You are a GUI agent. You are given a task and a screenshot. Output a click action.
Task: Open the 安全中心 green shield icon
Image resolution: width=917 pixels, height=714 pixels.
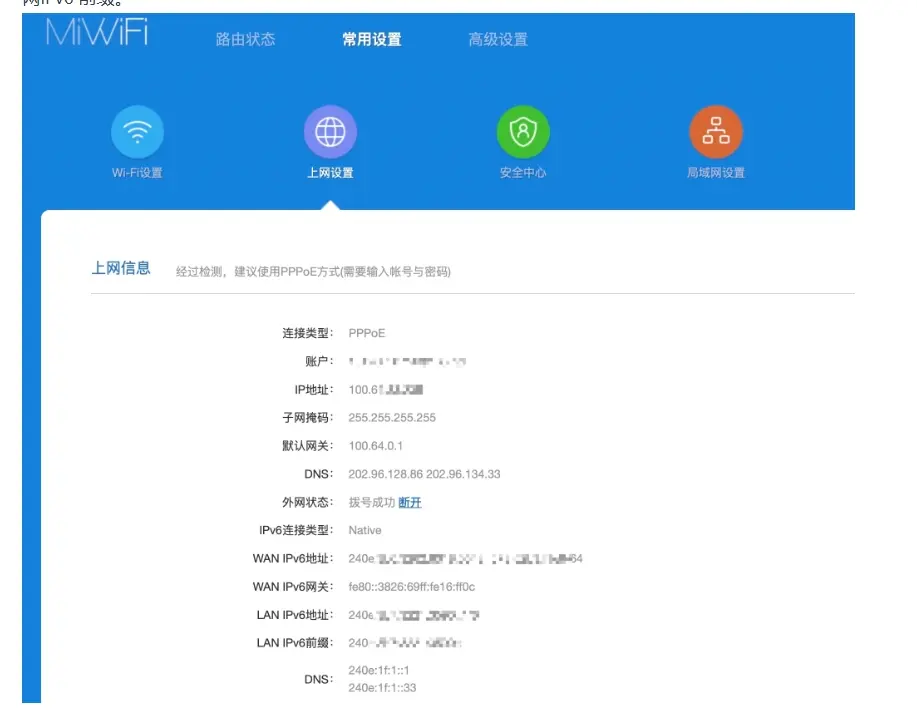tap(523, 132)
